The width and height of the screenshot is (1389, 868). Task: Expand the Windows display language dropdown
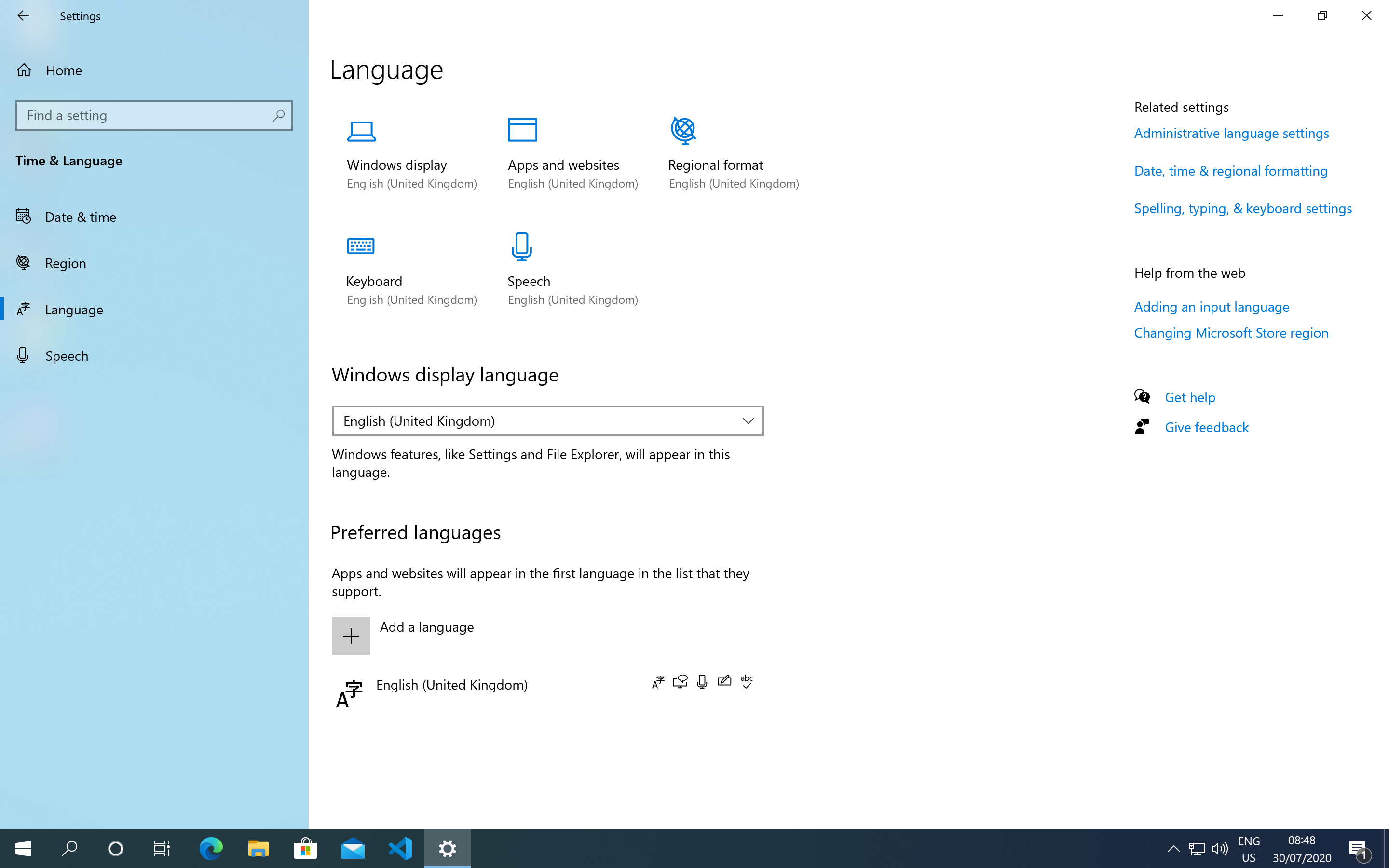(x=547, y=421)
